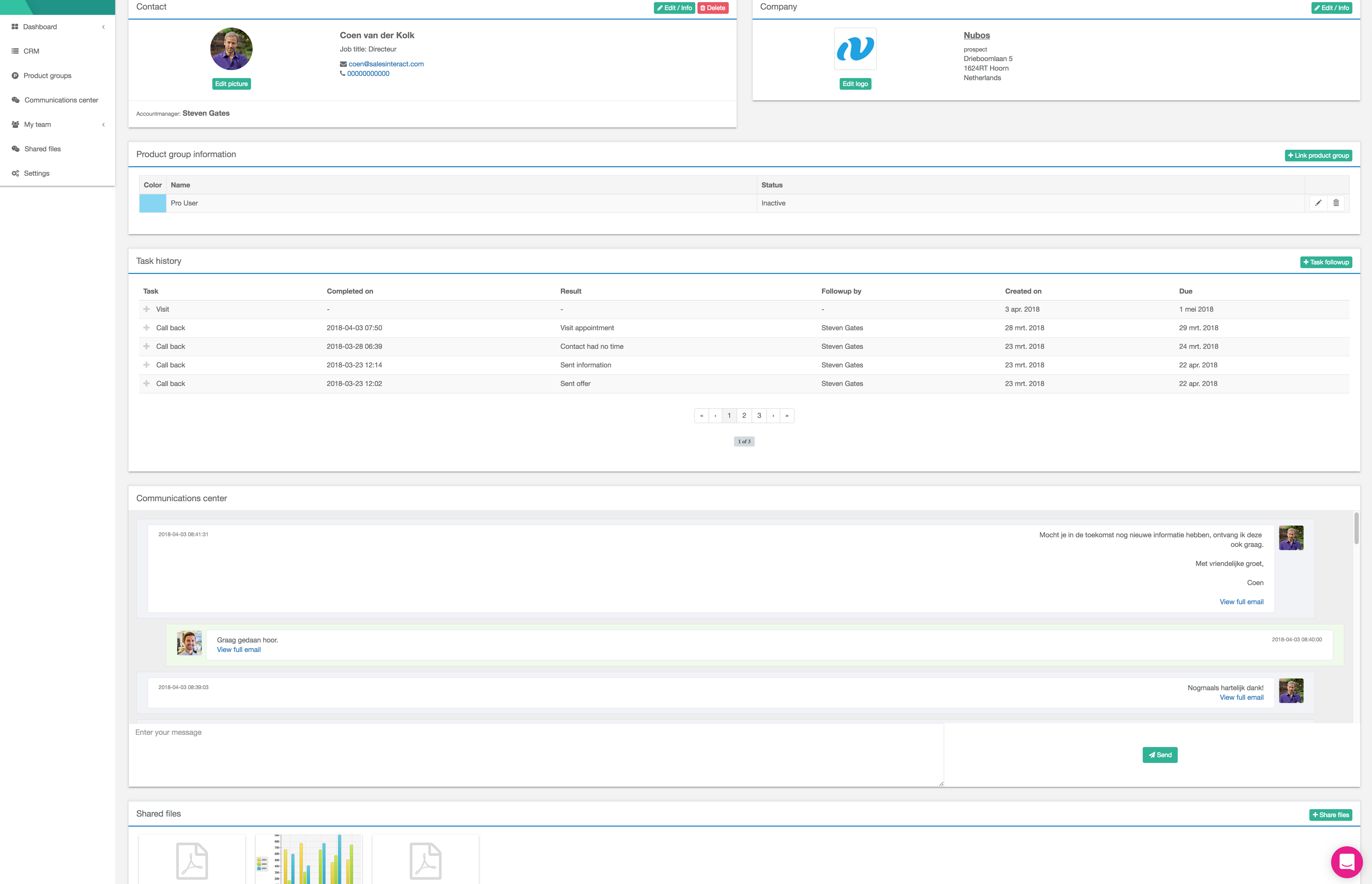Click envelope icon beside coen@salesinteract.com
Image resolution: width=1372 pixels, height=884 pixels.
pos(343,64)
